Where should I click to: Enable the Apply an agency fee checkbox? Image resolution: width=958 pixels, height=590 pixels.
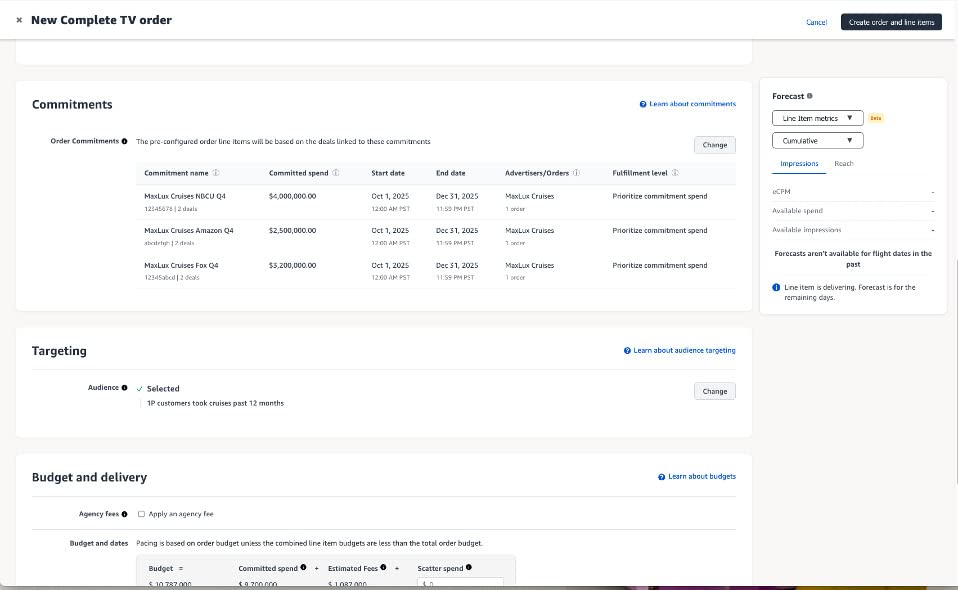point(142,514)
